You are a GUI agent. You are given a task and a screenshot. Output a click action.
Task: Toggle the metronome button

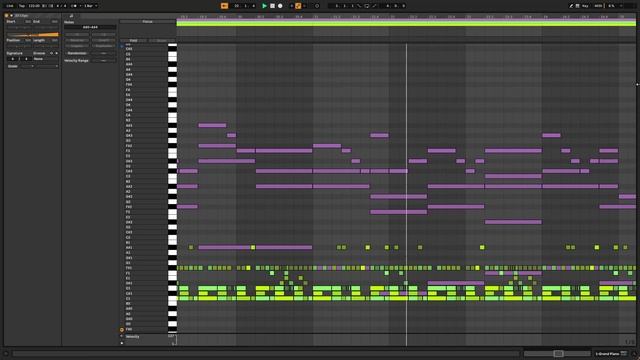click(74, 6)
